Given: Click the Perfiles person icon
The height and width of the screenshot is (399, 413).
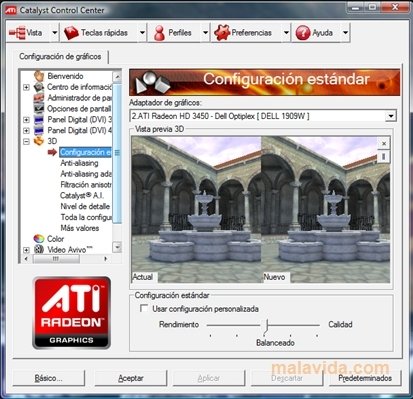Looking at the screenshot, I should 160,33.
